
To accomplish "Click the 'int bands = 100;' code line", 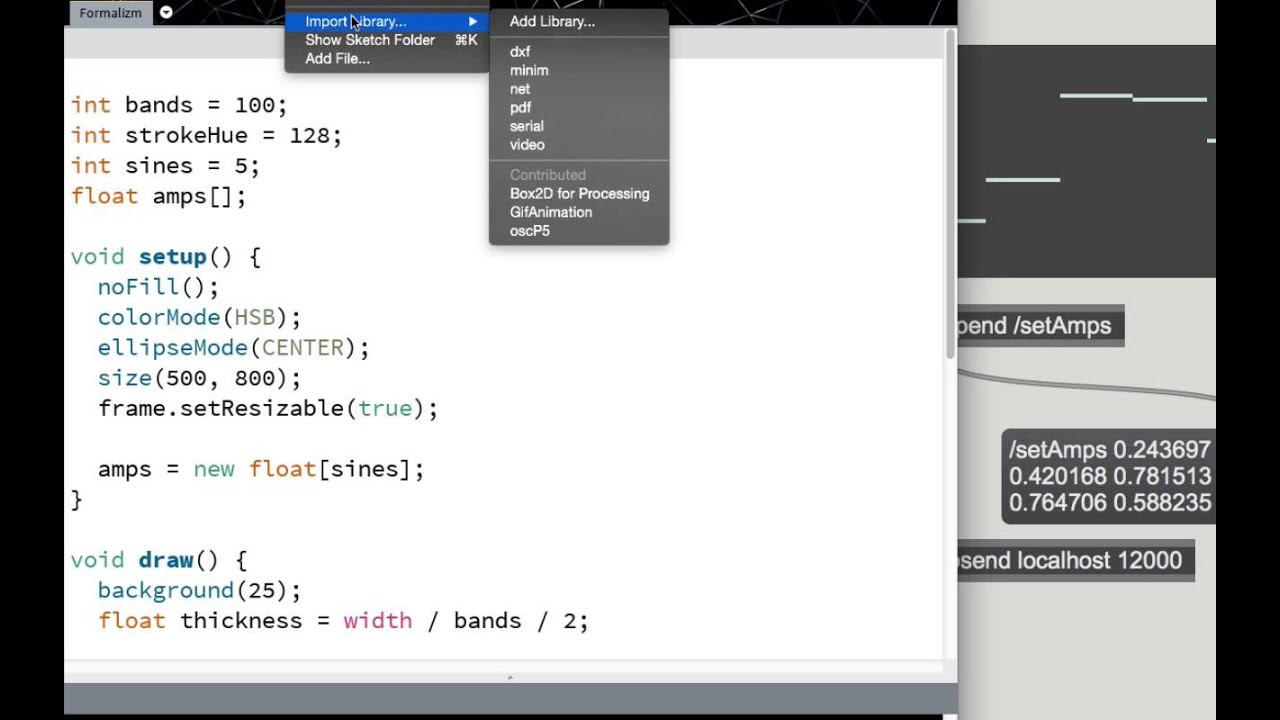I will (x=179, y=105).
